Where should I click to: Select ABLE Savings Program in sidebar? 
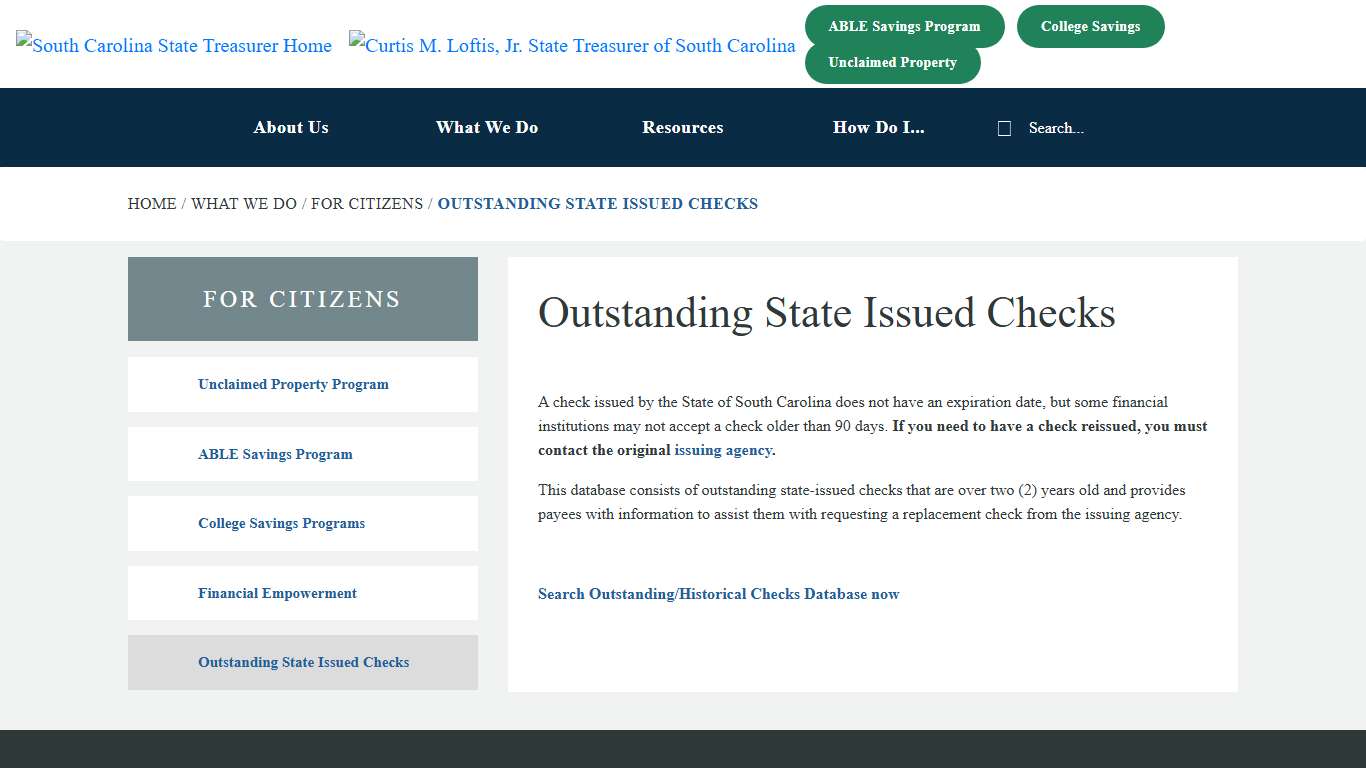(275, 453)
